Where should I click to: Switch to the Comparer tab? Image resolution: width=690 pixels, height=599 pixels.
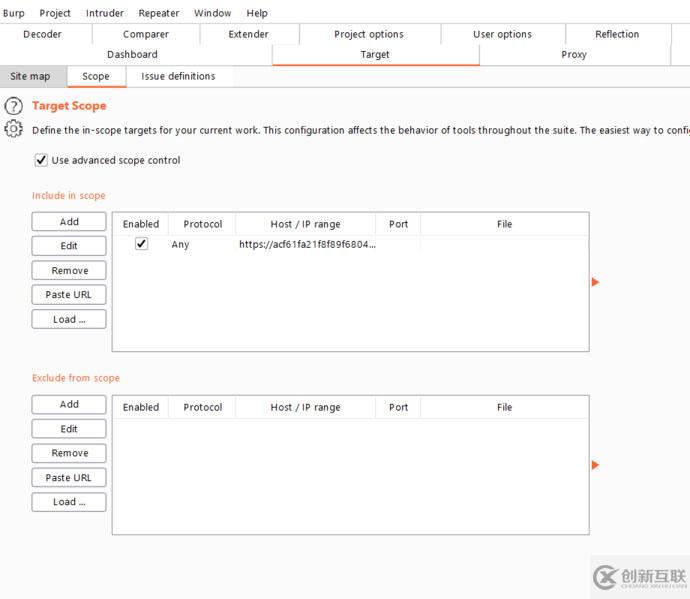[146, 34]
